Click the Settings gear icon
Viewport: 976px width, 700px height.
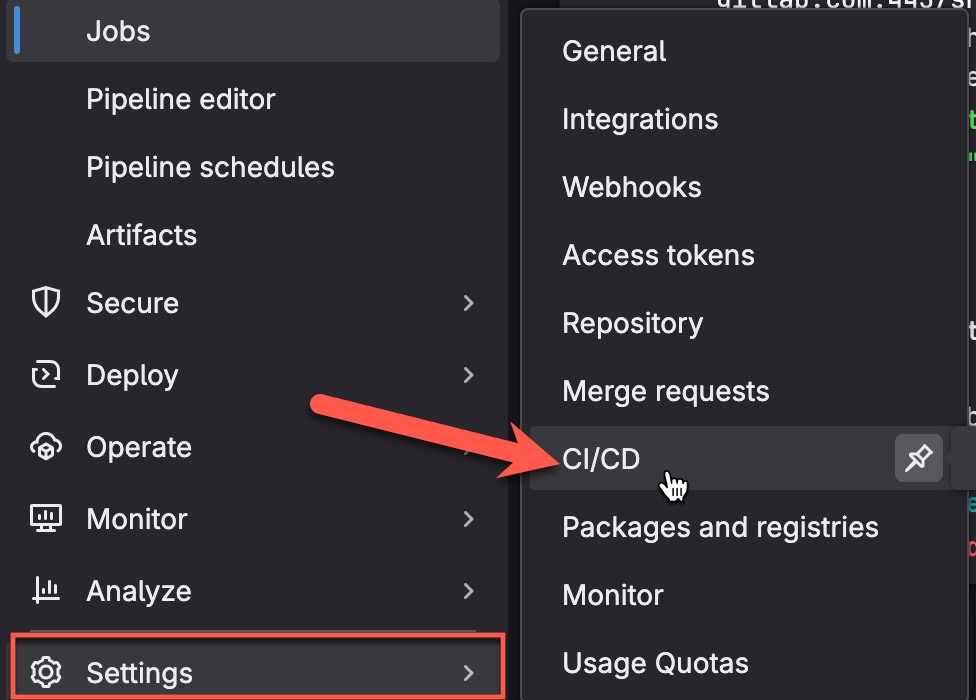click(x=46, y=671)
